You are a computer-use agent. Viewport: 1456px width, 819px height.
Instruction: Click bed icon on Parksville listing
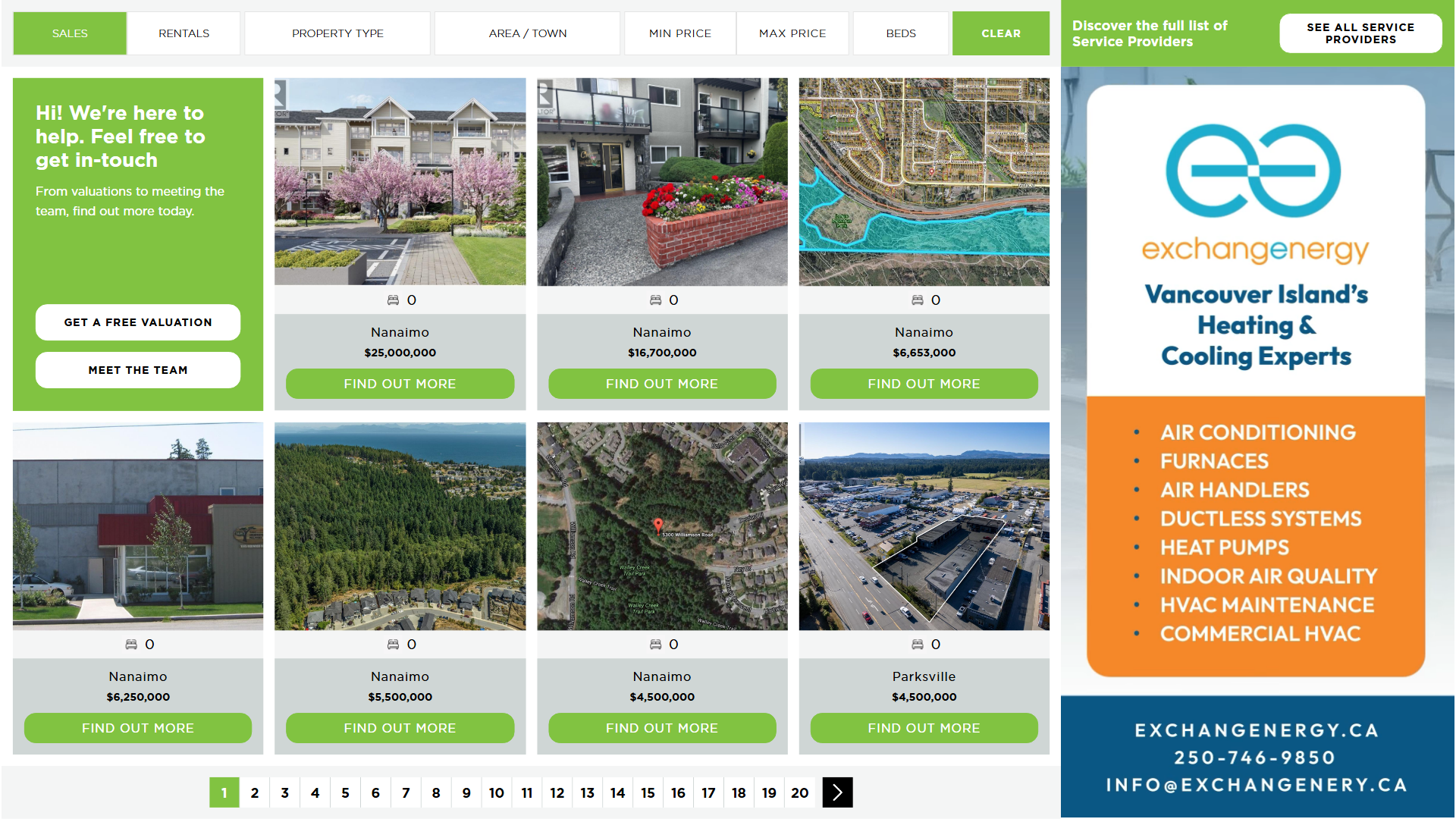click(x=917, y=645)
